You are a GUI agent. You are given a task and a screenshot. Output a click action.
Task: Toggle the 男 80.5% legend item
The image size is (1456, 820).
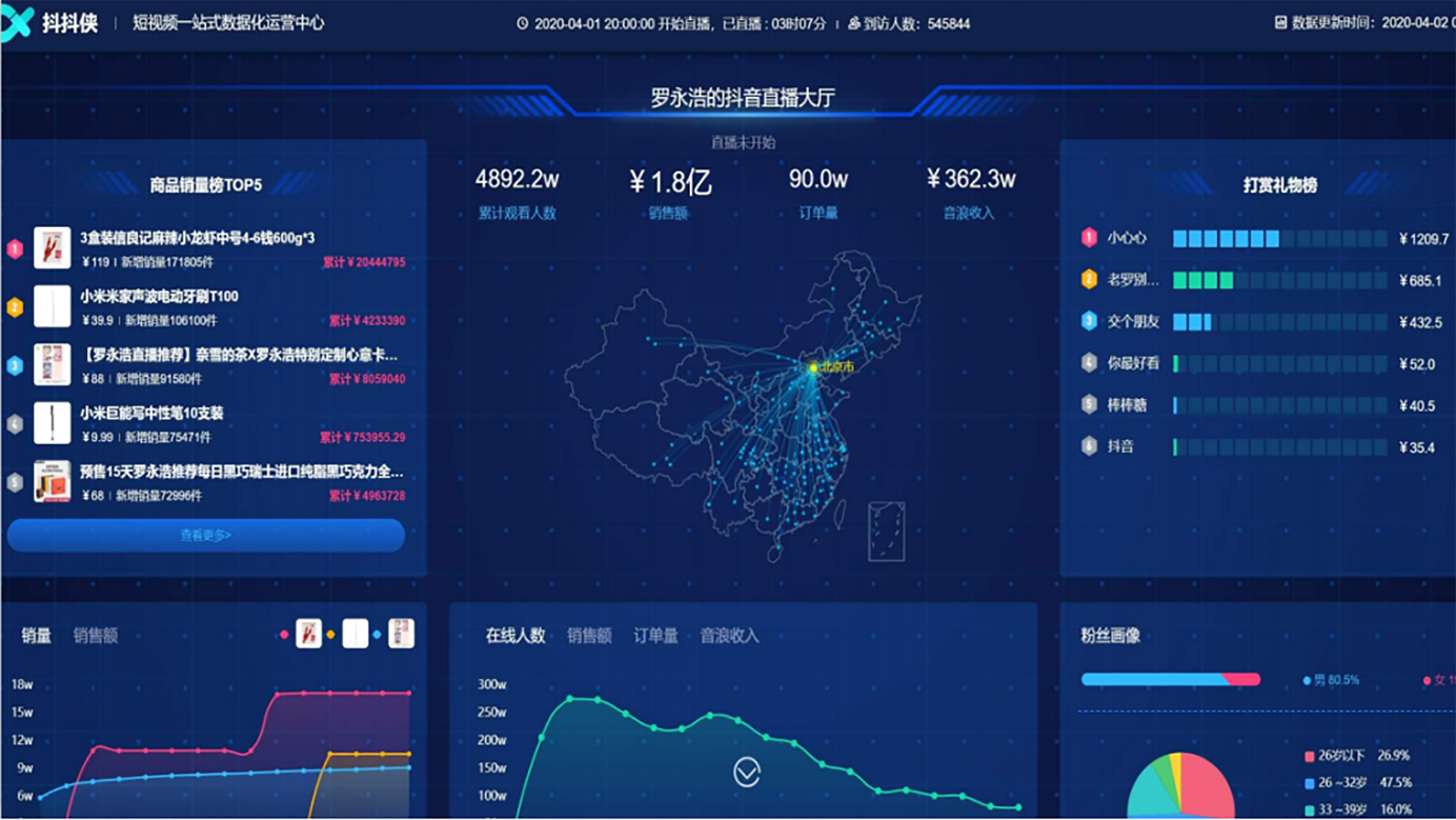1331,680
